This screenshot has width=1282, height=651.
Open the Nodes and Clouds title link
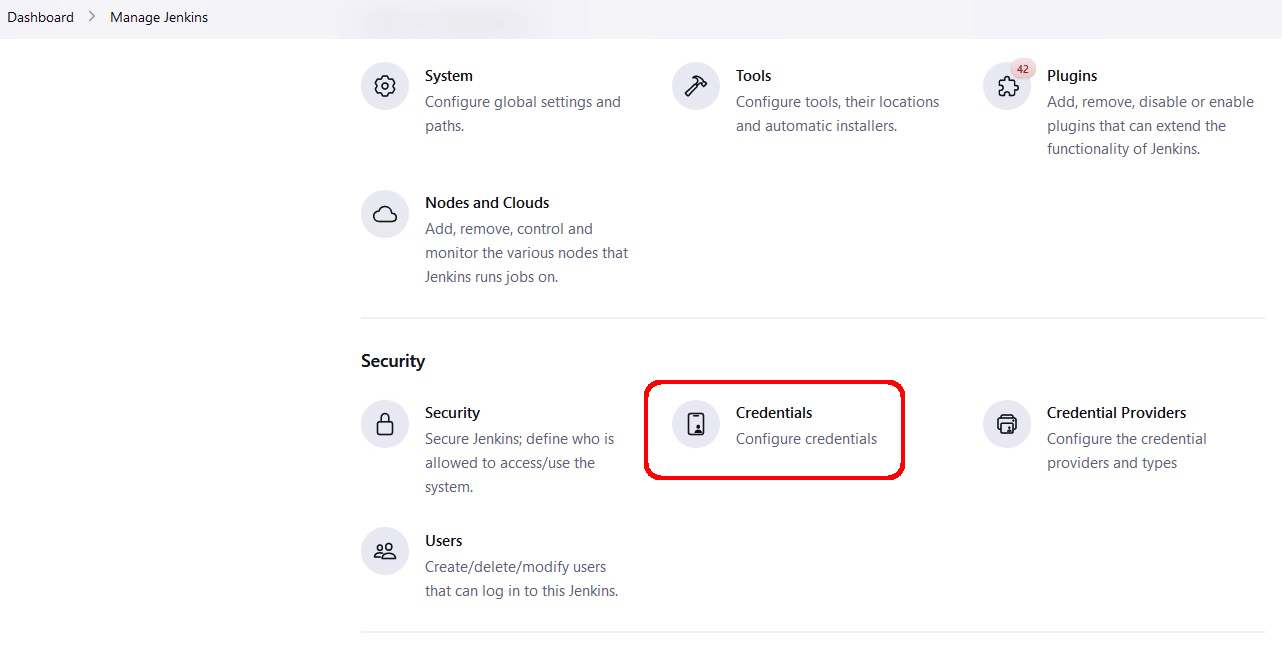(x=487, y=203)
